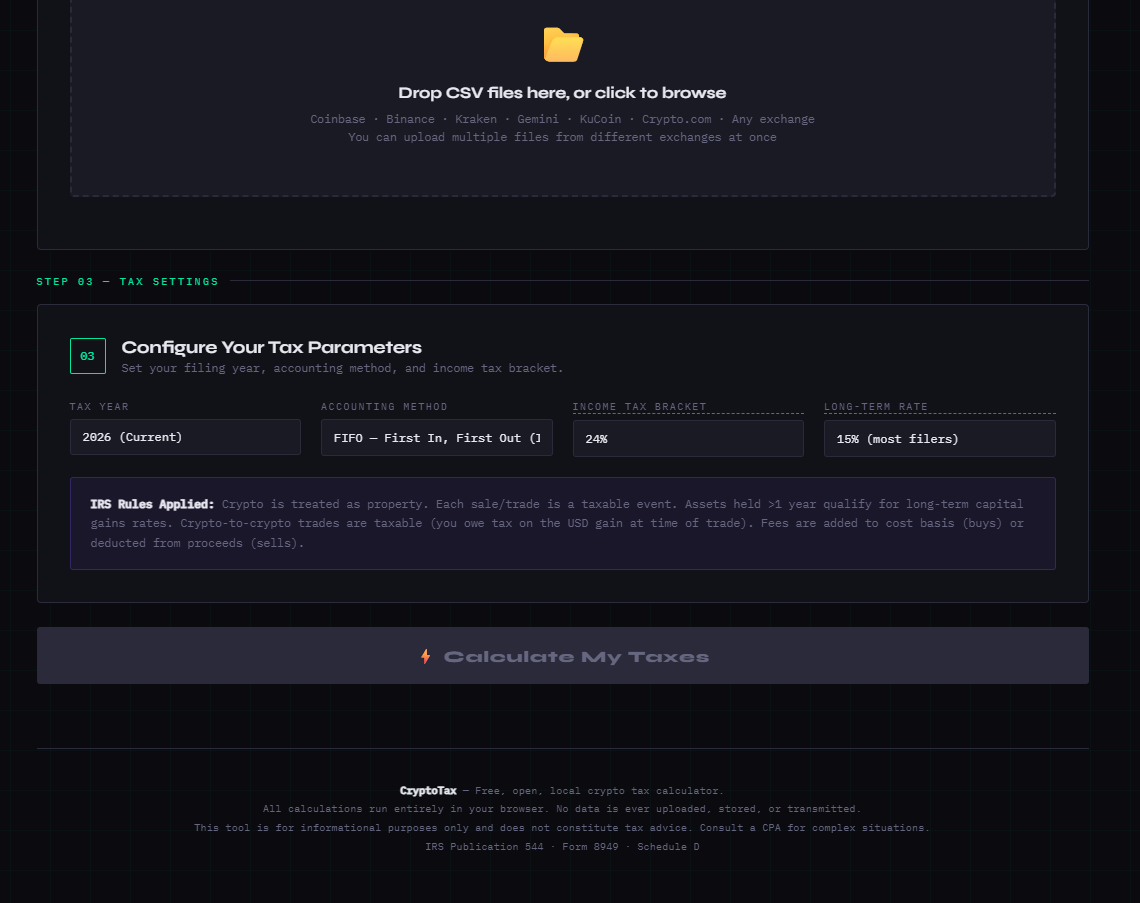The height and width of the screenshot is (903, 1140).
Task: Click the 'IRS Publication 544' footer line
Action: (562, 847)
